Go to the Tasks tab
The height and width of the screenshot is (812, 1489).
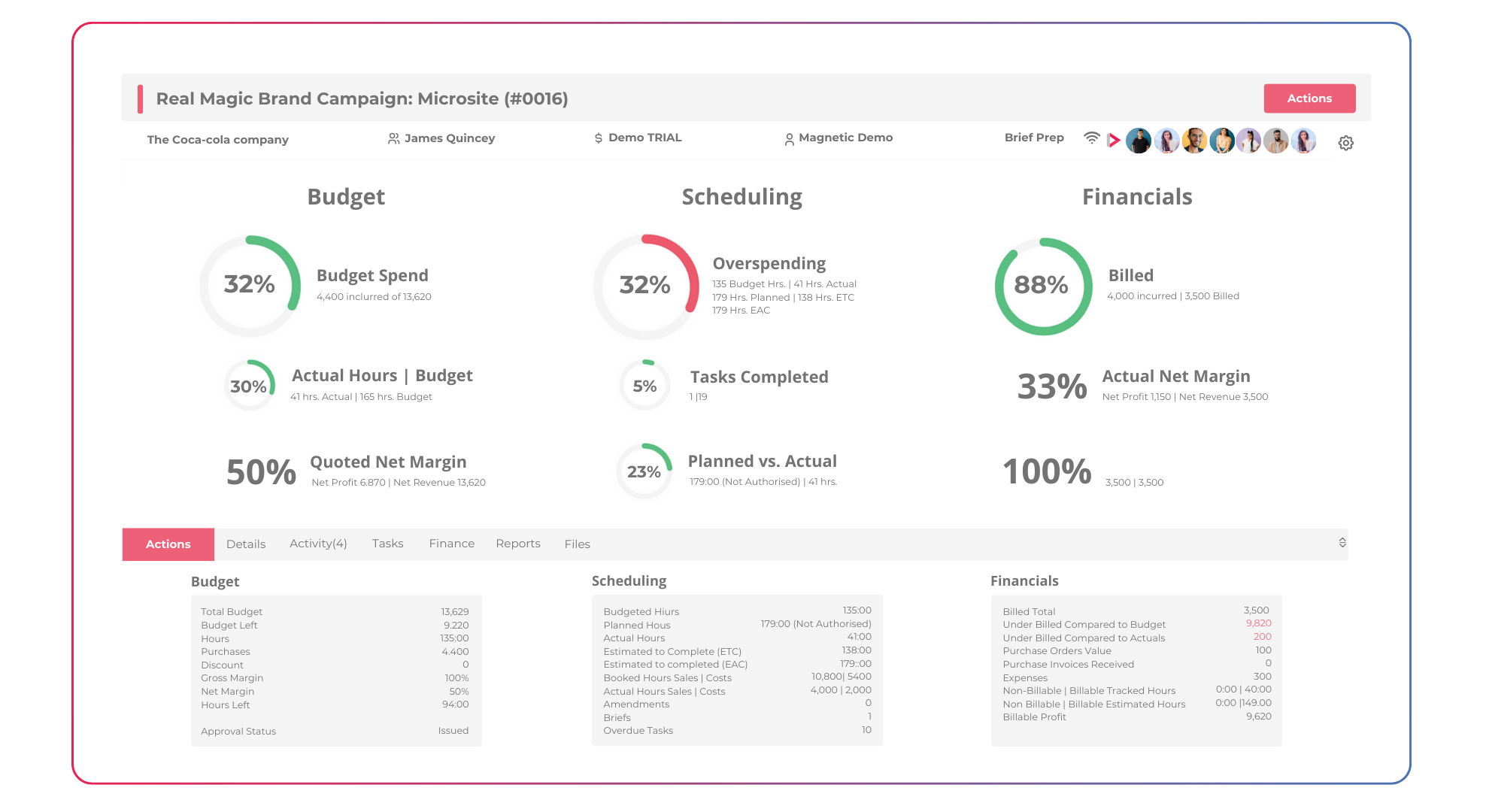click(x=387, y=544)
